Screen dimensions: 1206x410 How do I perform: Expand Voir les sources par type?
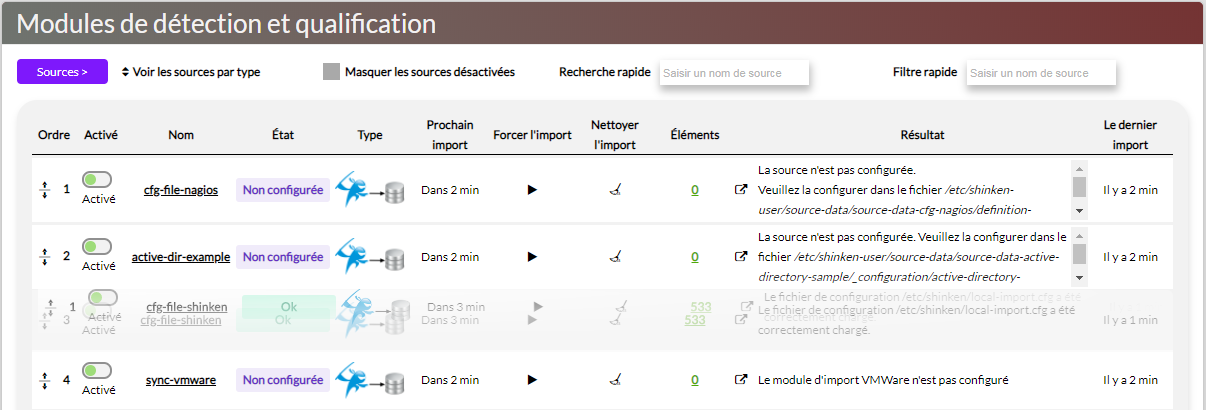(x=190, y=72)
